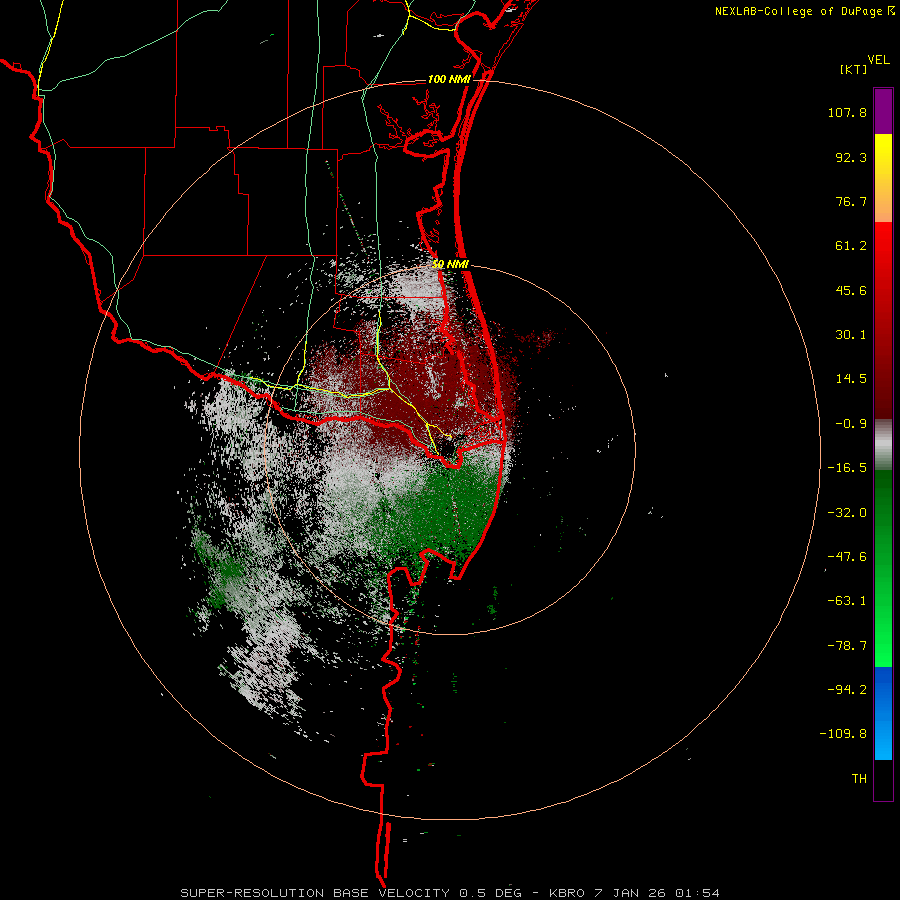
Task: Click the blue segment of the color bar
Action: click(x=883, y=713)
